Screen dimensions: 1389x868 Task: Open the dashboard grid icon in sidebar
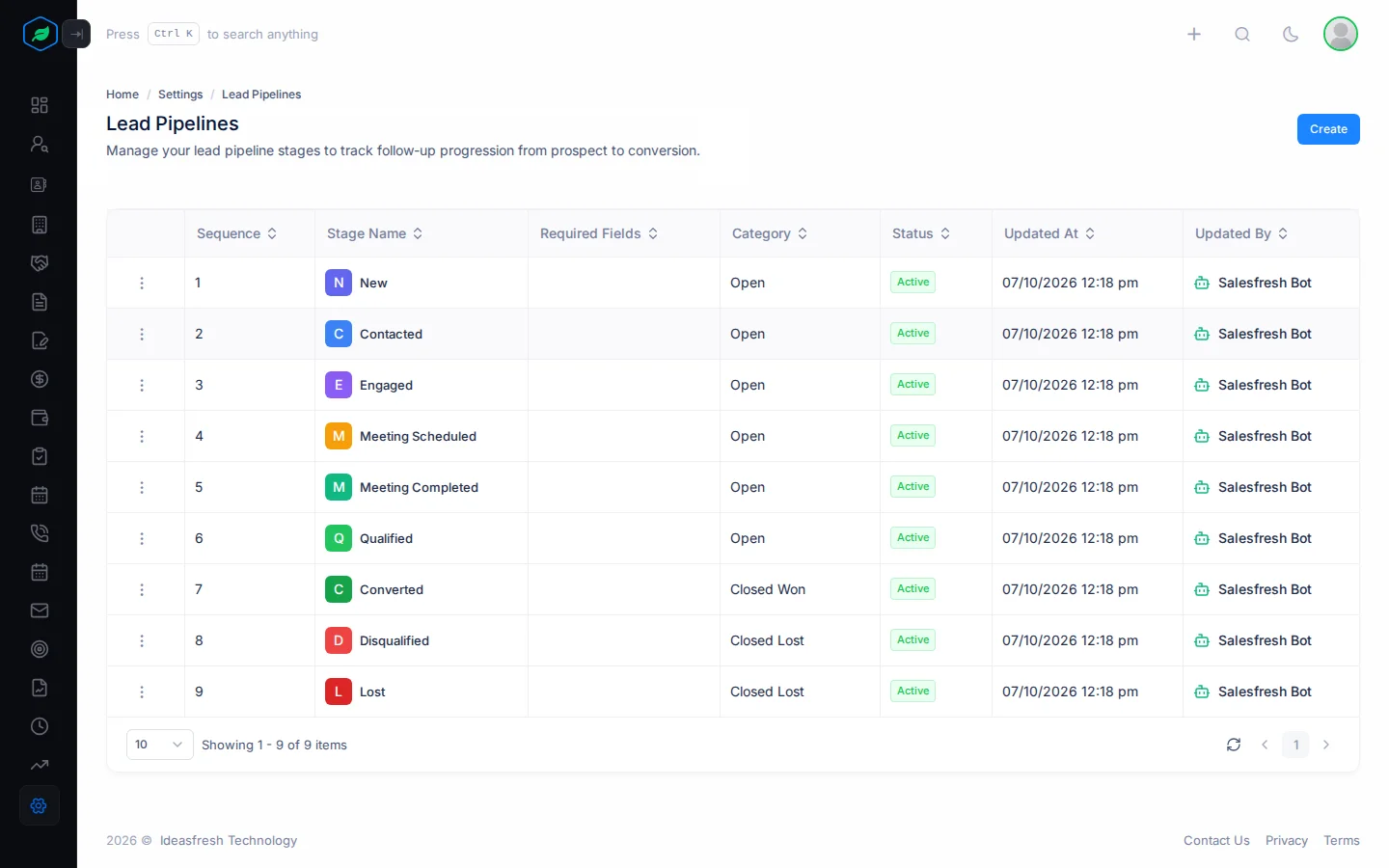(x=40, y=105)
